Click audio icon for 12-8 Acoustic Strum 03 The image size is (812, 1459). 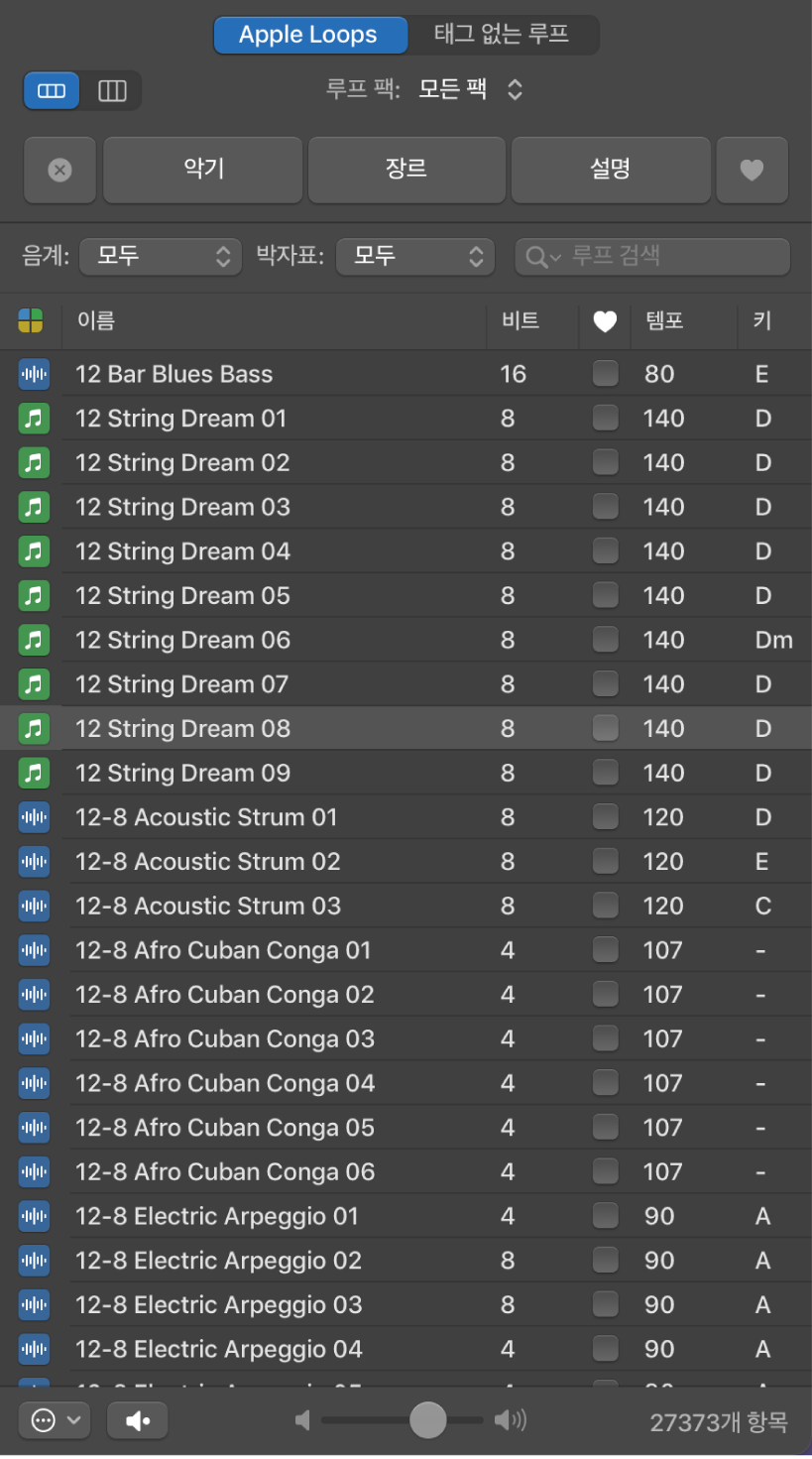coord(35,906)
